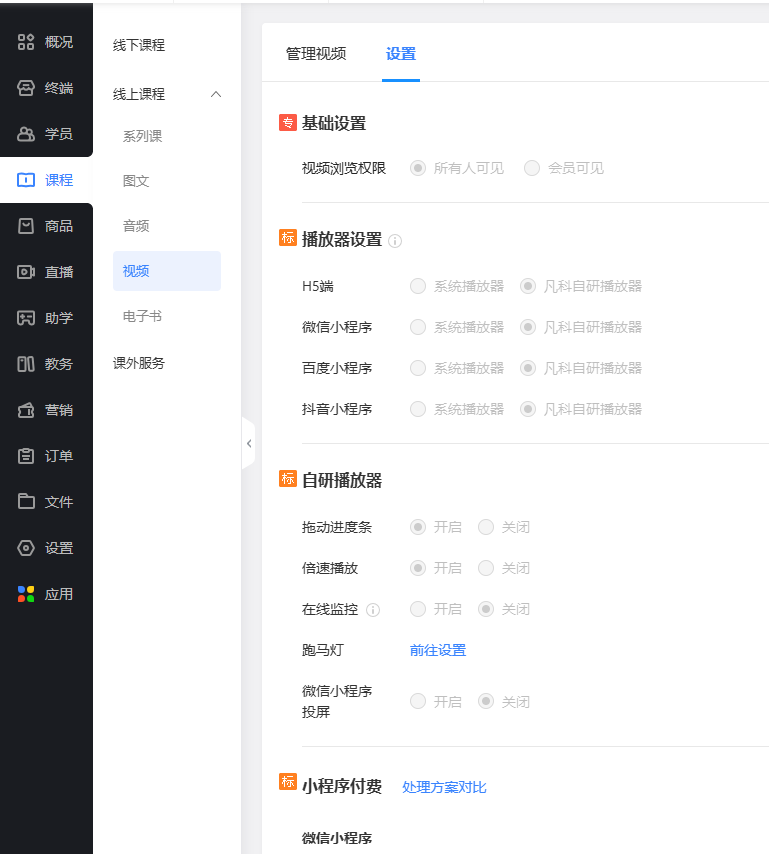Collapse the 线上课程 menu chevron
The height and width of the screenshot is (854, 769).
pos(216,94)
